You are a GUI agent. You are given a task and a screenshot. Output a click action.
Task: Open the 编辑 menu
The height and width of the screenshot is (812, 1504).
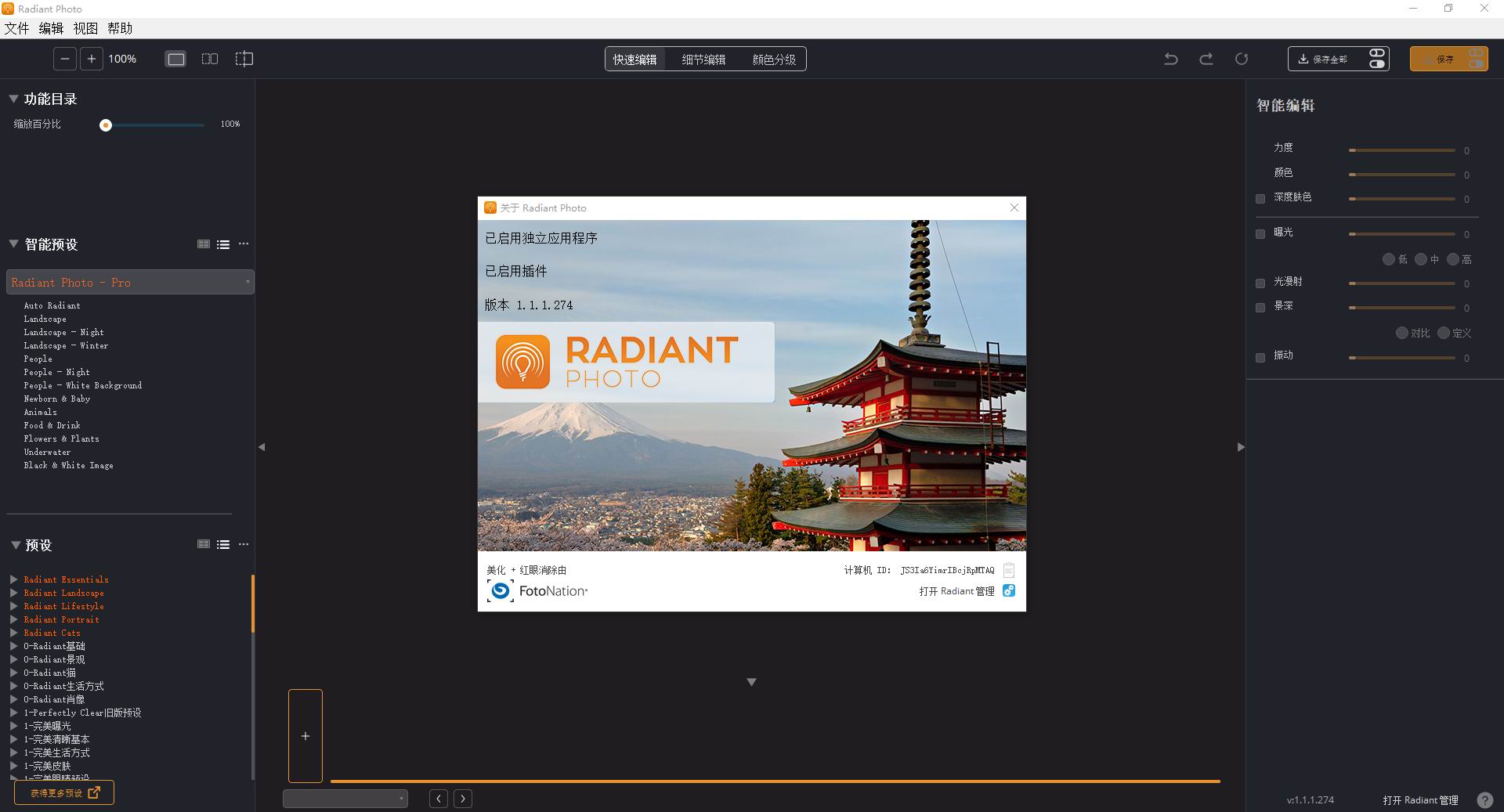click(51, 28)
